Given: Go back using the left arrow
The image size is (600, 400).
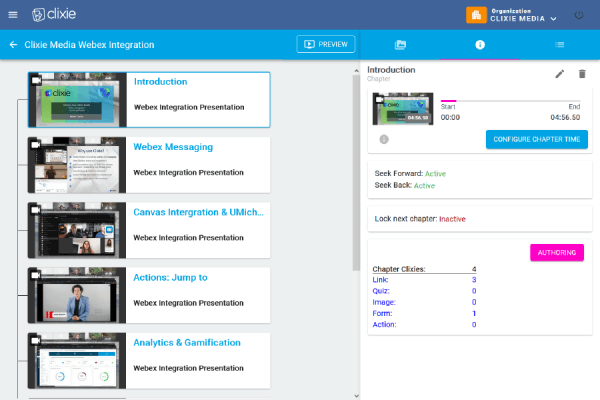Looking at the screenshot, I should point(13,45).
